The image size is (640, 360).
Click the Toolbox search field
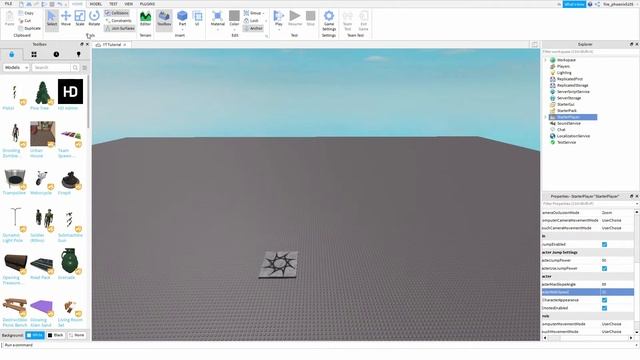(51, 67)
